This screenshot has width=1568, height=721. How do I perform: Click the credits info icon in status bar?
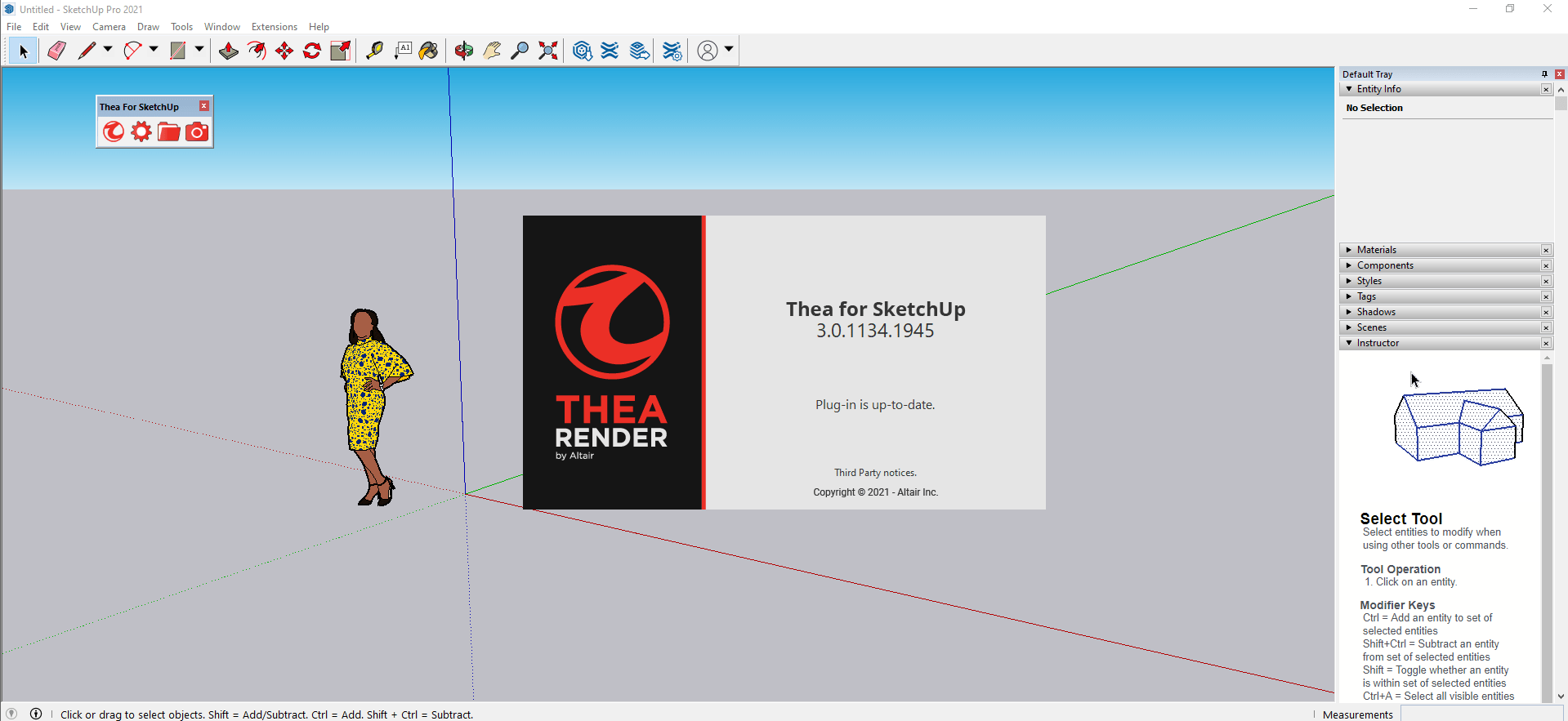click(x=36, y=714)
